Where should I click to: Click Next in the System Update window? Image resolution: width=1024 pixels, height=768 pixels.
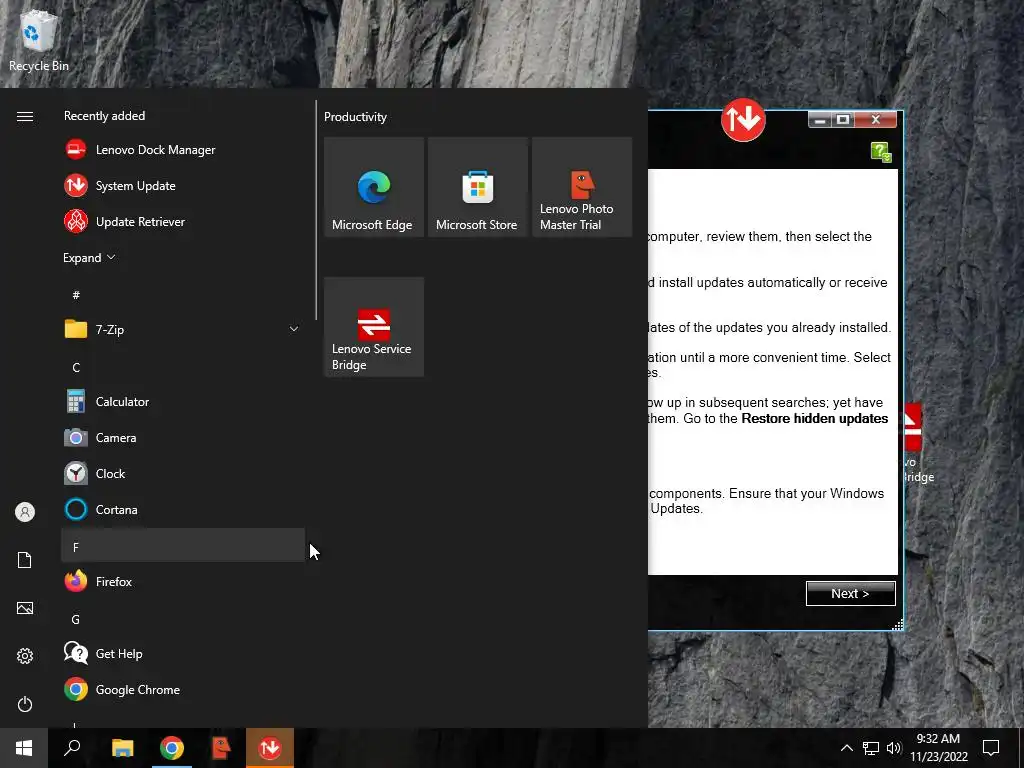(x=850, y=594)
